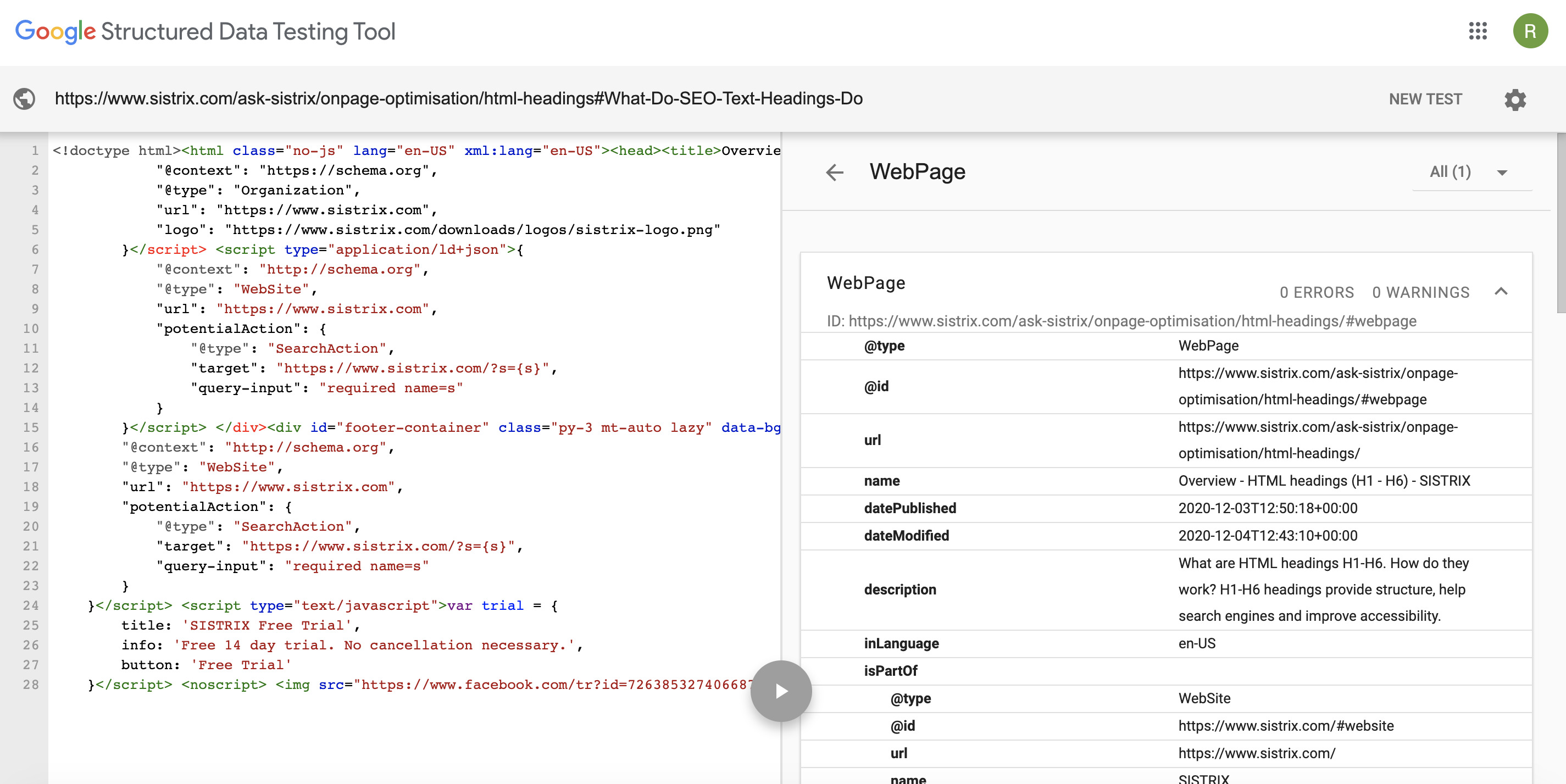The image size is (1566, 784).
Task: Click the page scrollbar on the right
Action: 1561,223
